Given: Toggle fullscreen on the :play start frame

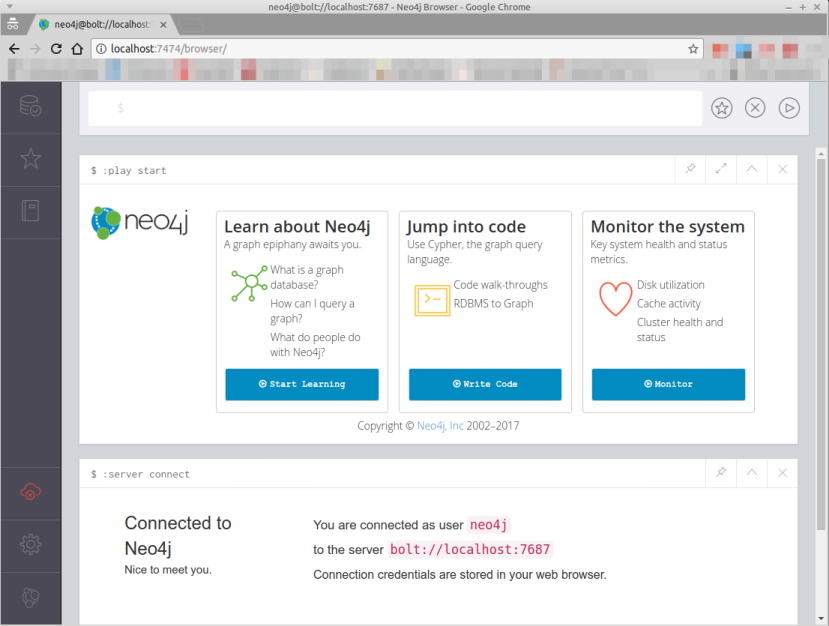Looking at the screenshot, I should 721,169.
